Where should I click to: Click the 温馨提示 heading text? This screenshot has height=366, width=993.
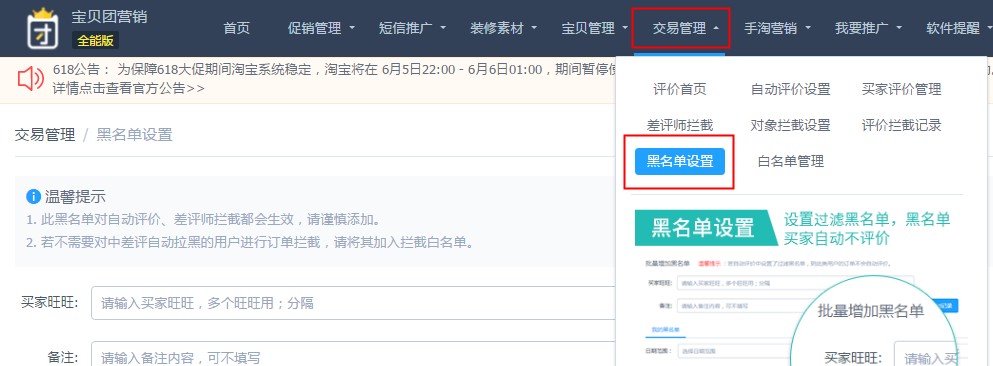[x=75, y=197]
